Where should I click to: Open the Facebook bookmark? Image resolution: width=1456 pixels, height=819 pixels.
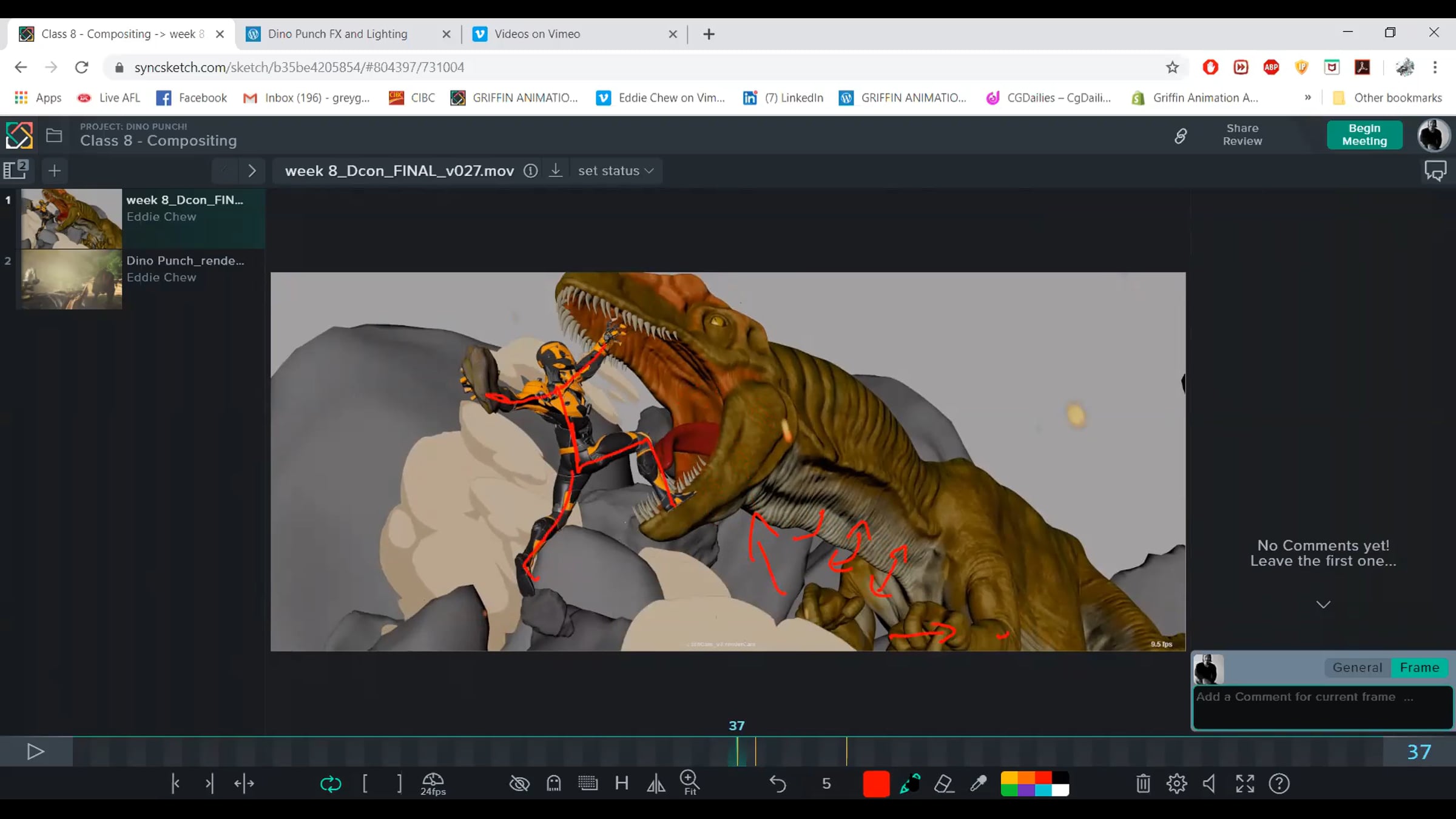point(191,98)
